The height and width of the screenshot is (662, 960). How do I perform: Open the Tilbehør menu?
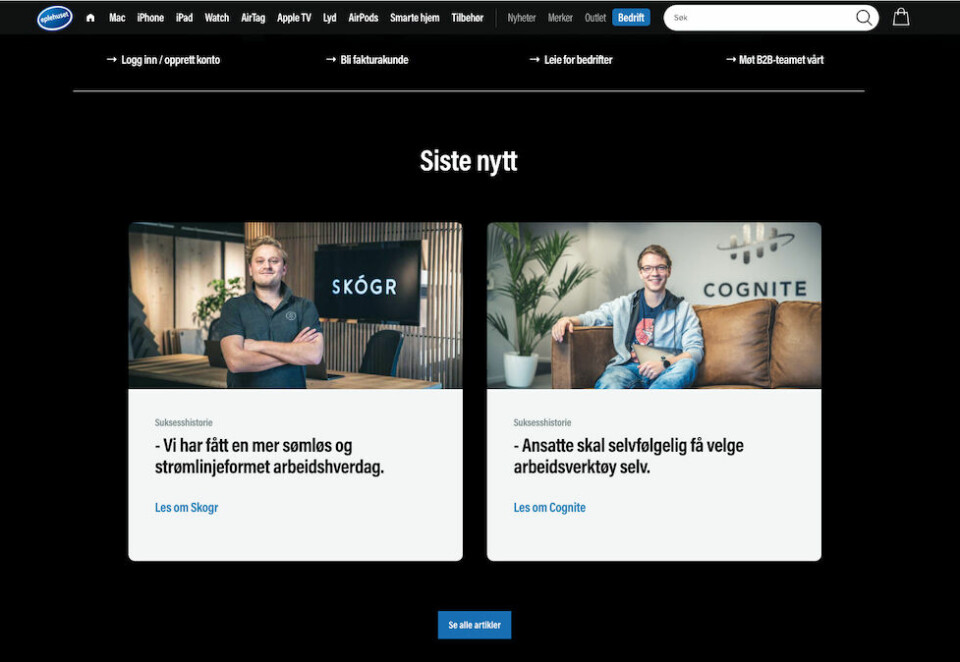467,18
